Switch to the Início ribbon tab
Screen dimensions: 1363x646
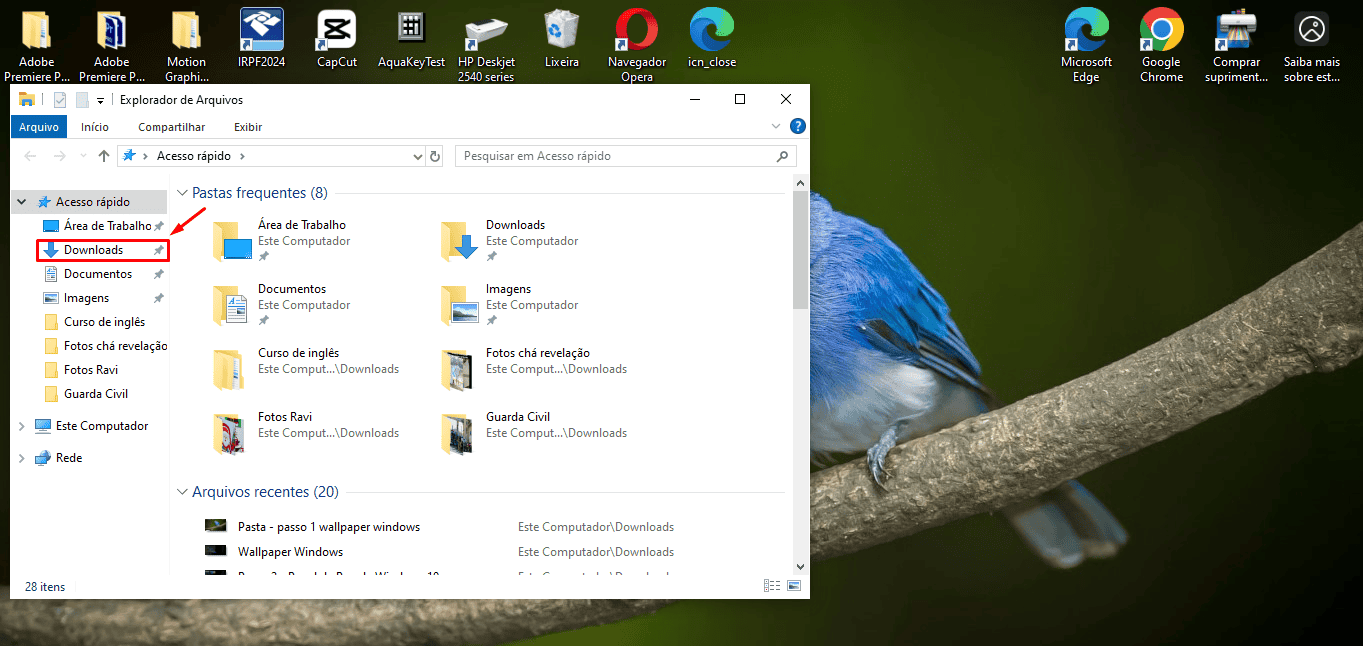coord(95,127)
